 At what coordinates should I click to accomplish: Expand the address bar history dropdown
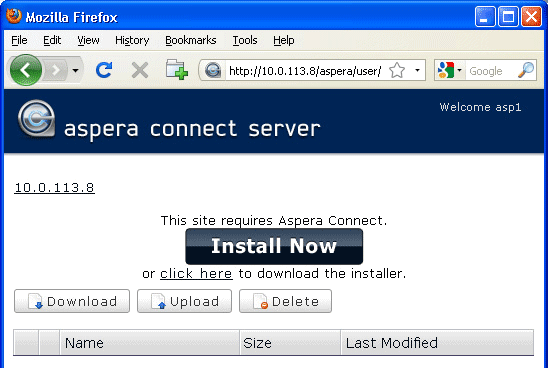click(417, 70)
